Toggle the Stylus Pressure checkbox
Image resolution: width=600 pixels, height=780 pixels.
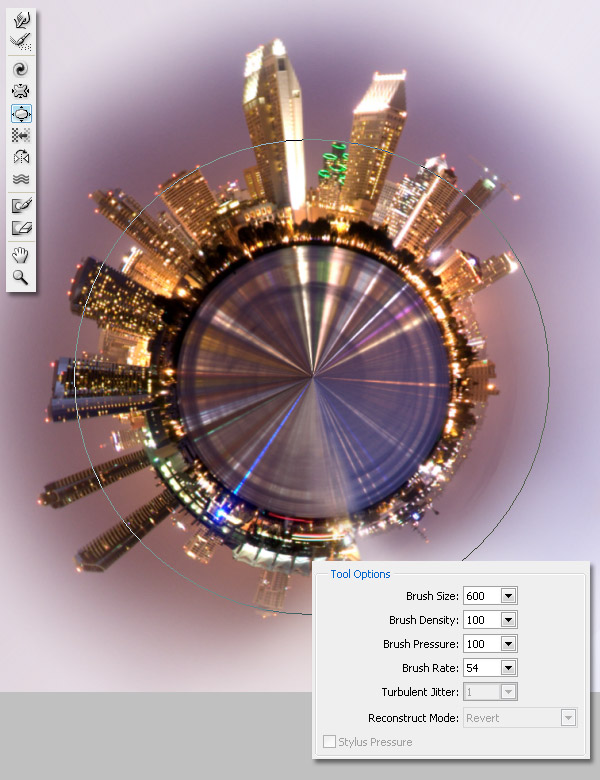329,742
